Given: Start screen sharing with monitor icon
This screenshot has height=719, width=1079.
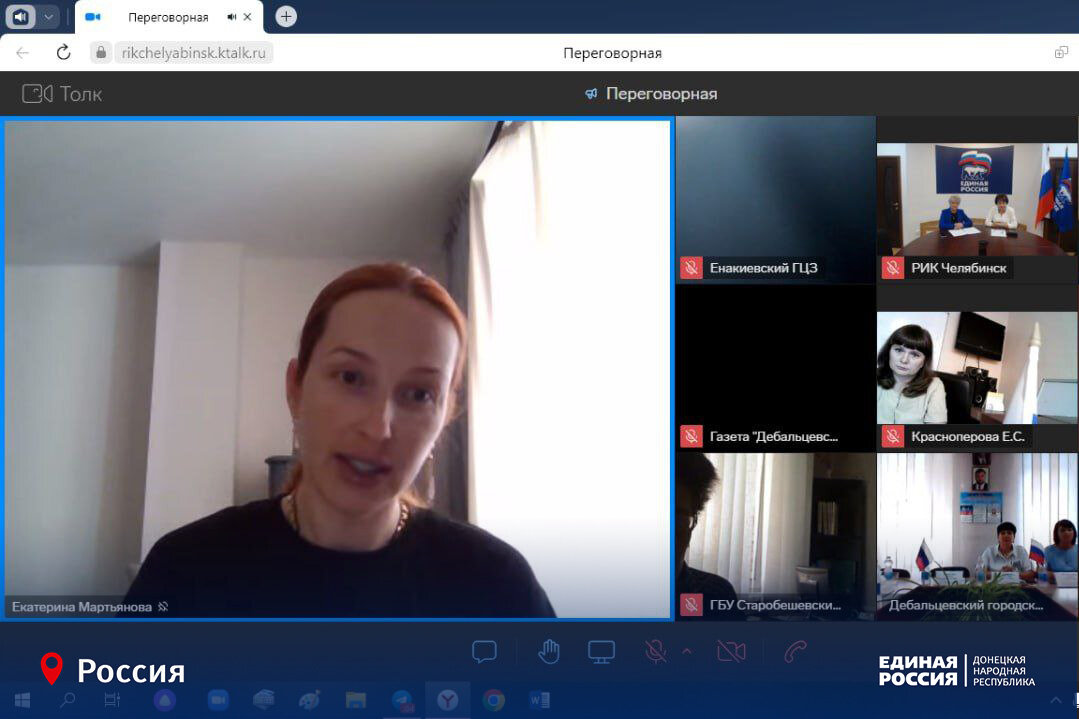Looking at the screenshot, I should click(601, 652).
